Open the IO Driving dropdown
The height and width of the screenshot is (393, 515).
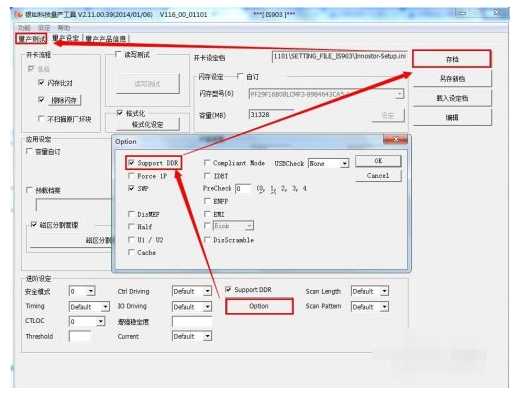[x=192, y=307]
